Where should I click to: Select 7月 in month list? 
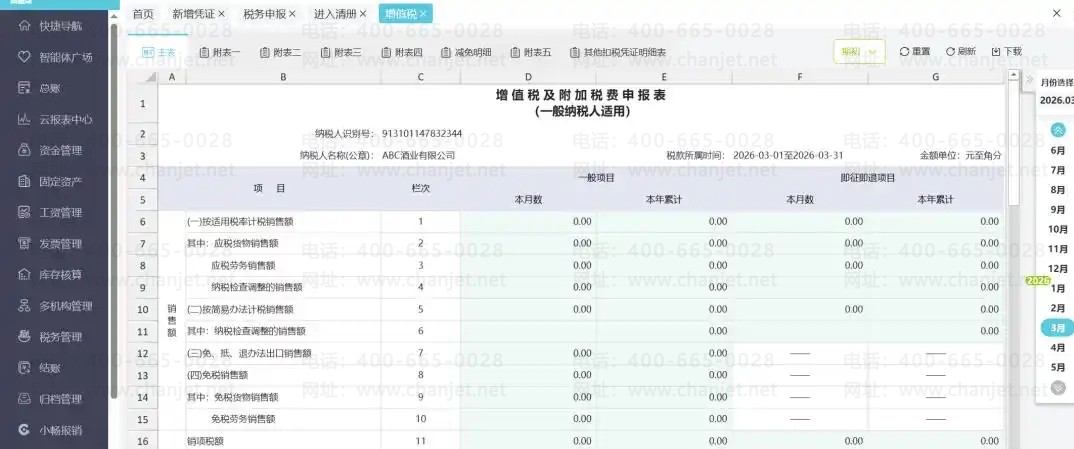(x=1058, y=170)
